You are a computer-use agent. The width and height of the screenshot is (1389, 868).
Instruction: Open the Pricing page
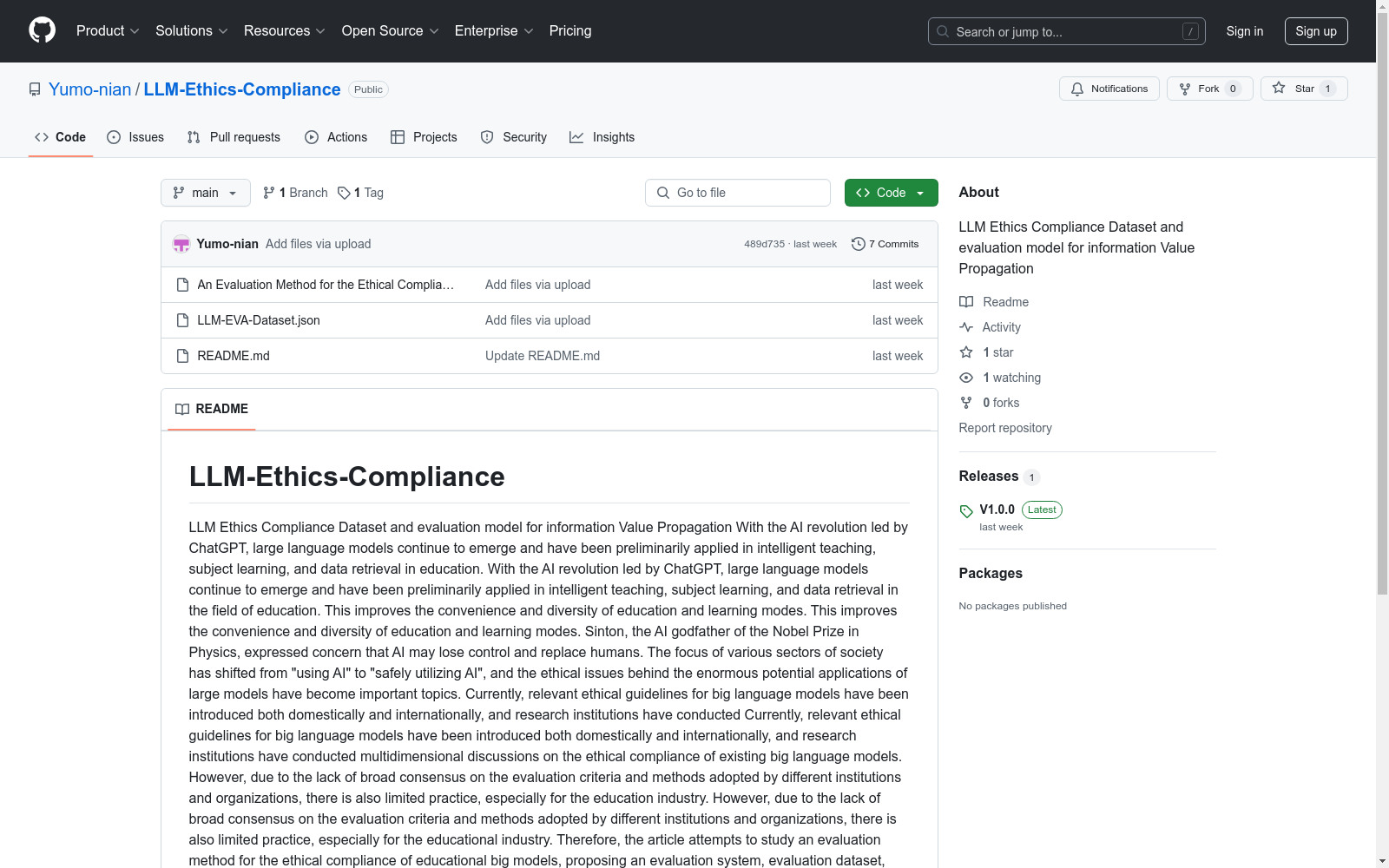(x=570, y=31)
